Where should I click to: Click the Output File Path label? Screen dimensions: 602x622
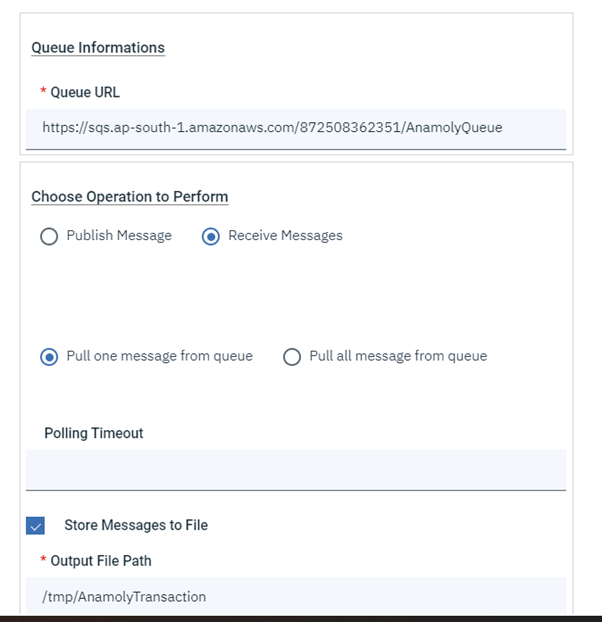(x=101, y=561)
